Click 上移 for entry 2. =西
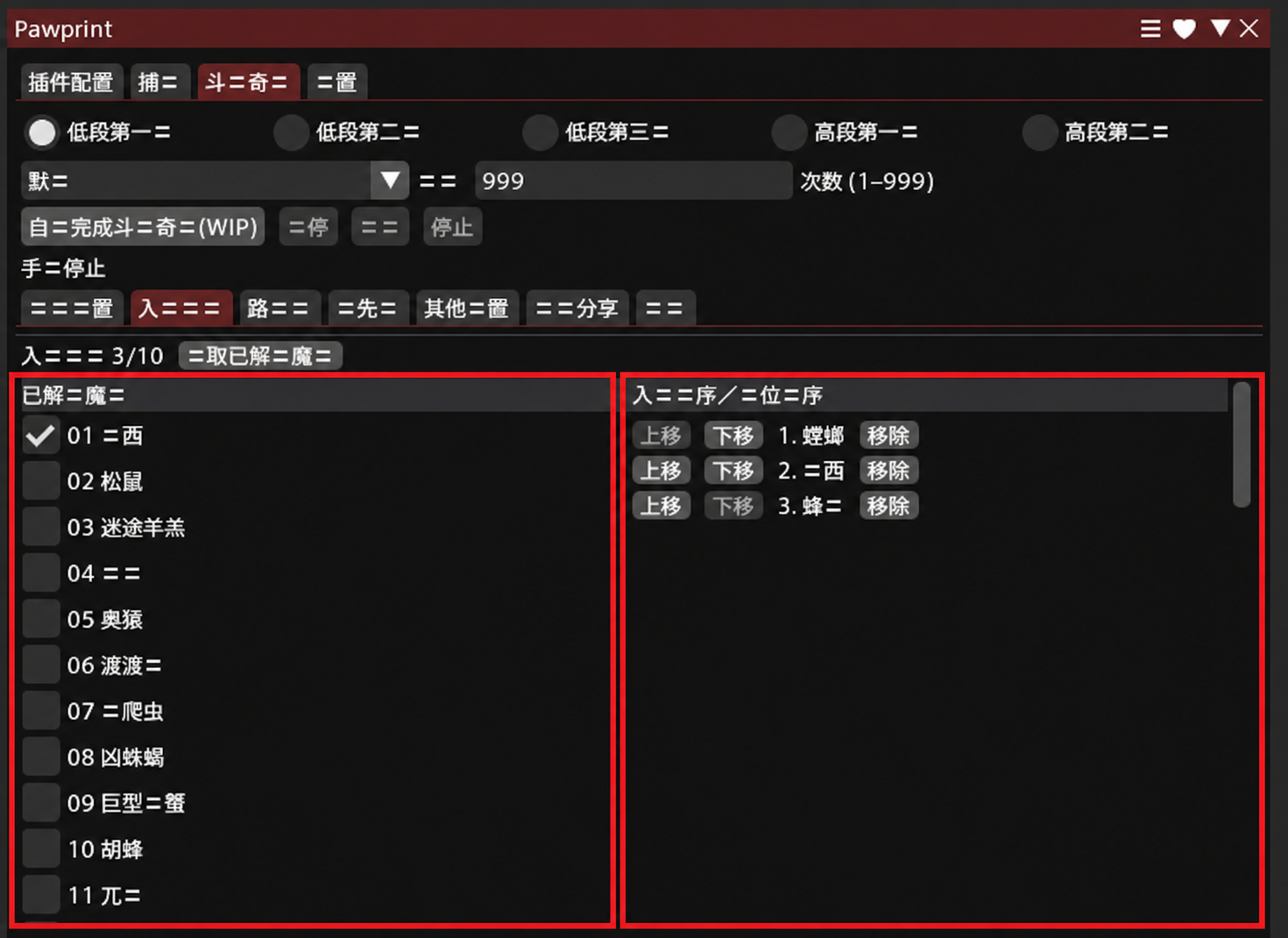Viewport: 1288px width, 938px height. click(662, 471)
